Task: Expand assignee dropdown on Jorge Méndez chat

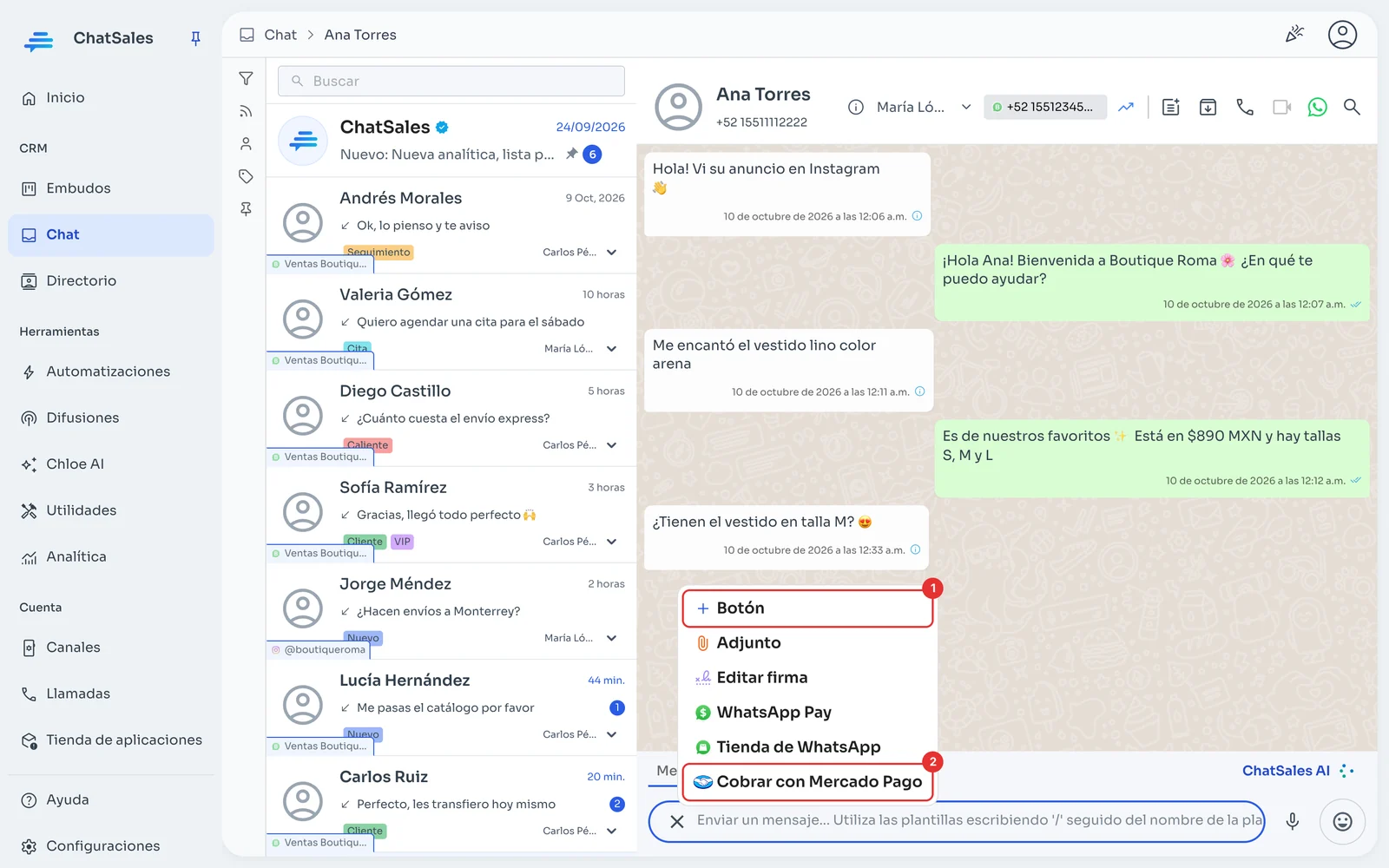Action: (x=611, y=638)
